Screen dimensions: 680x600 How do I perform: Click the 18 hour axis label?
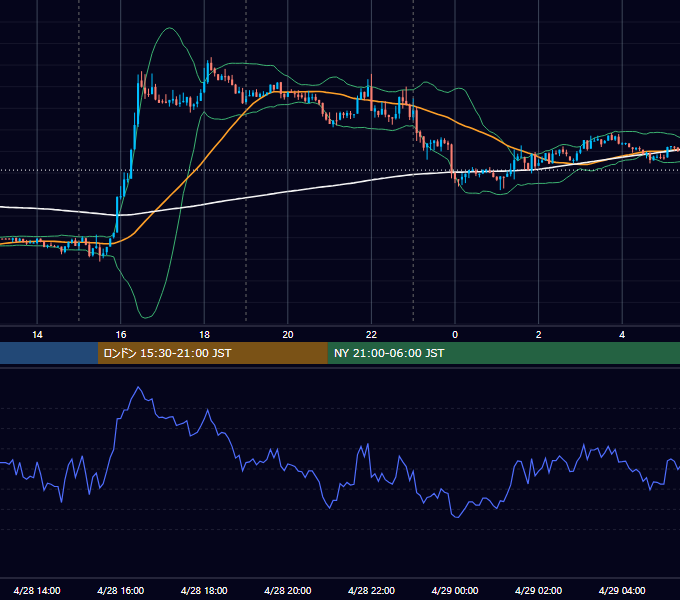coord(204,335)
